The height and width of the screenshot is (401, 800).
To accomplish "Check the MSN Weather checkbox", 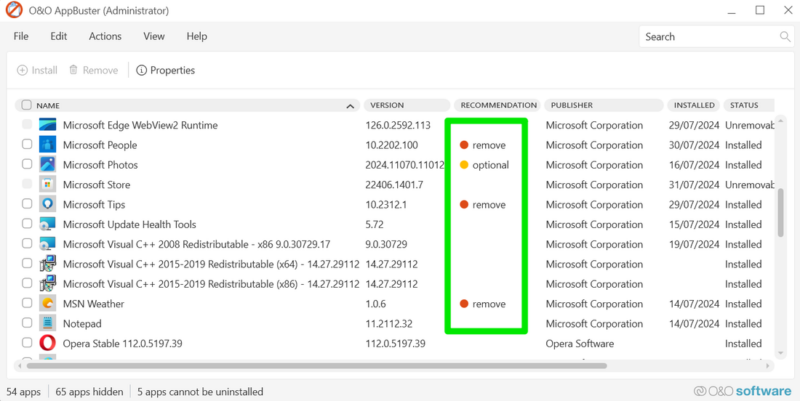I will 27,304.
